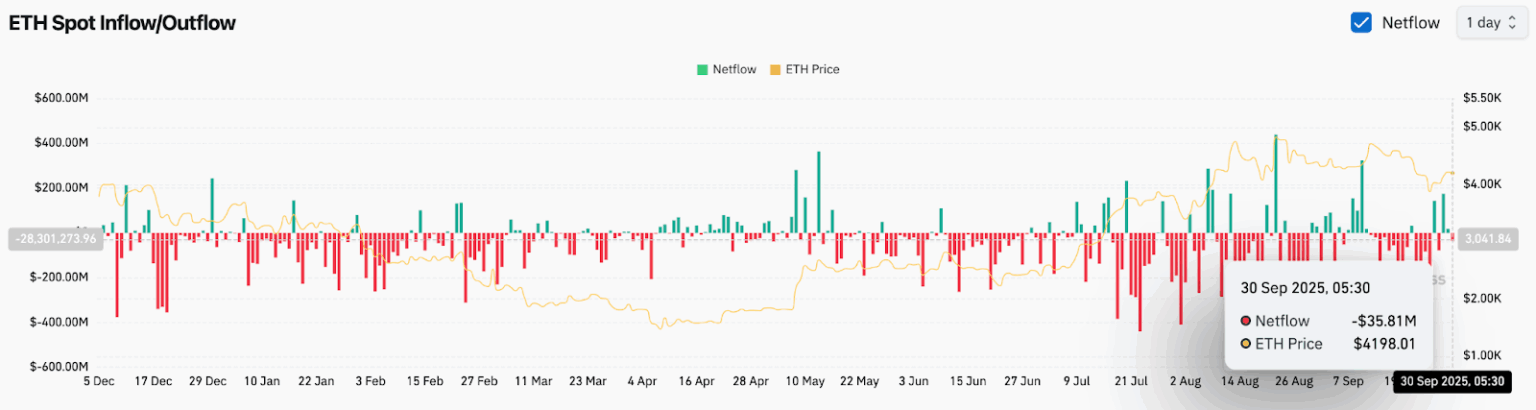Image resolution: width=1536 pixels, height=410 pixels.
Task: Hide the ETH Price series via its legend label
Action: pos(812,70)
